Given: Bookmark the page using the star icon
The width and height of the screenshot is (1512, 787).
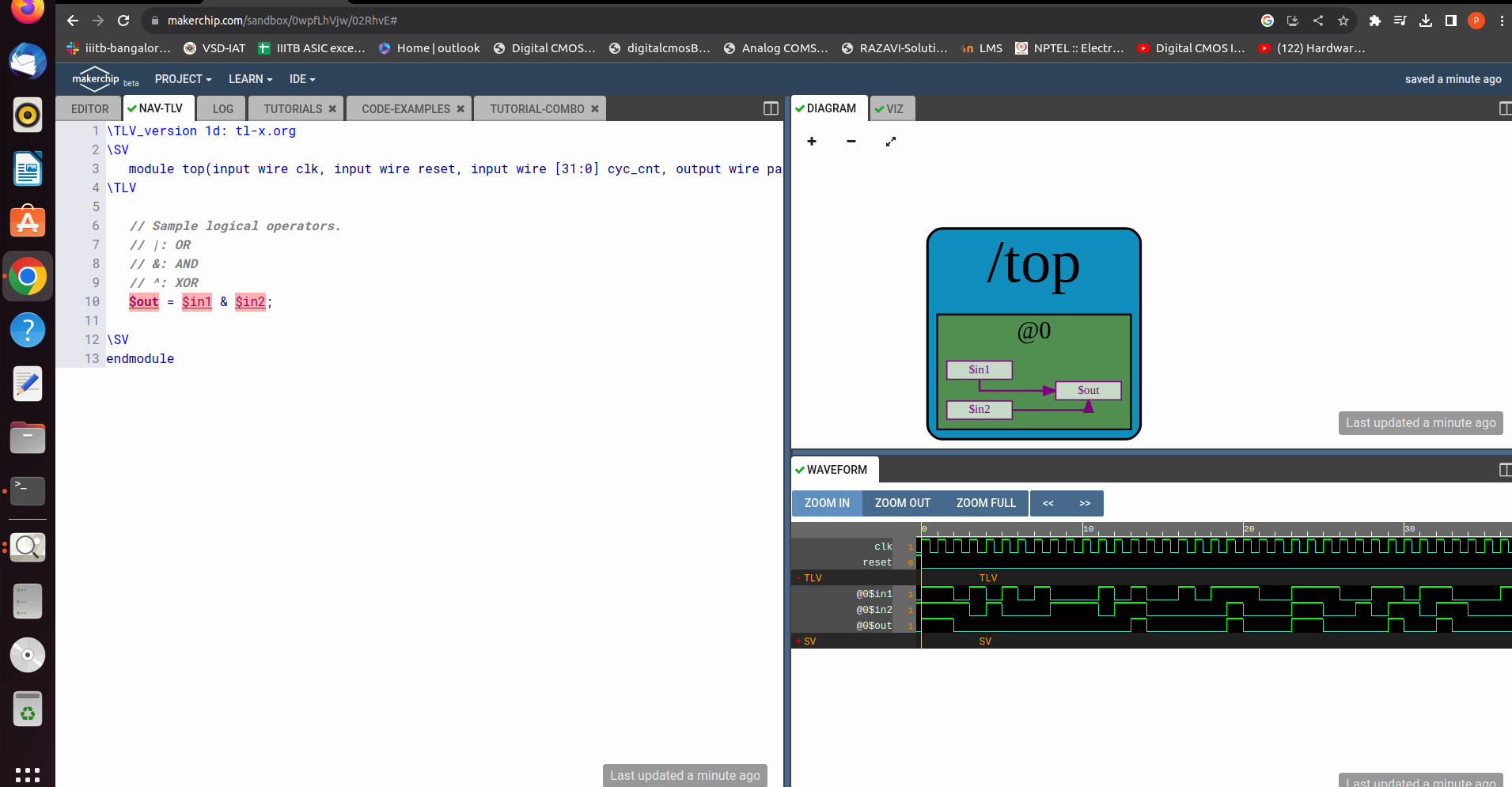Looking at the screenshot, I should coord(1344,21).
